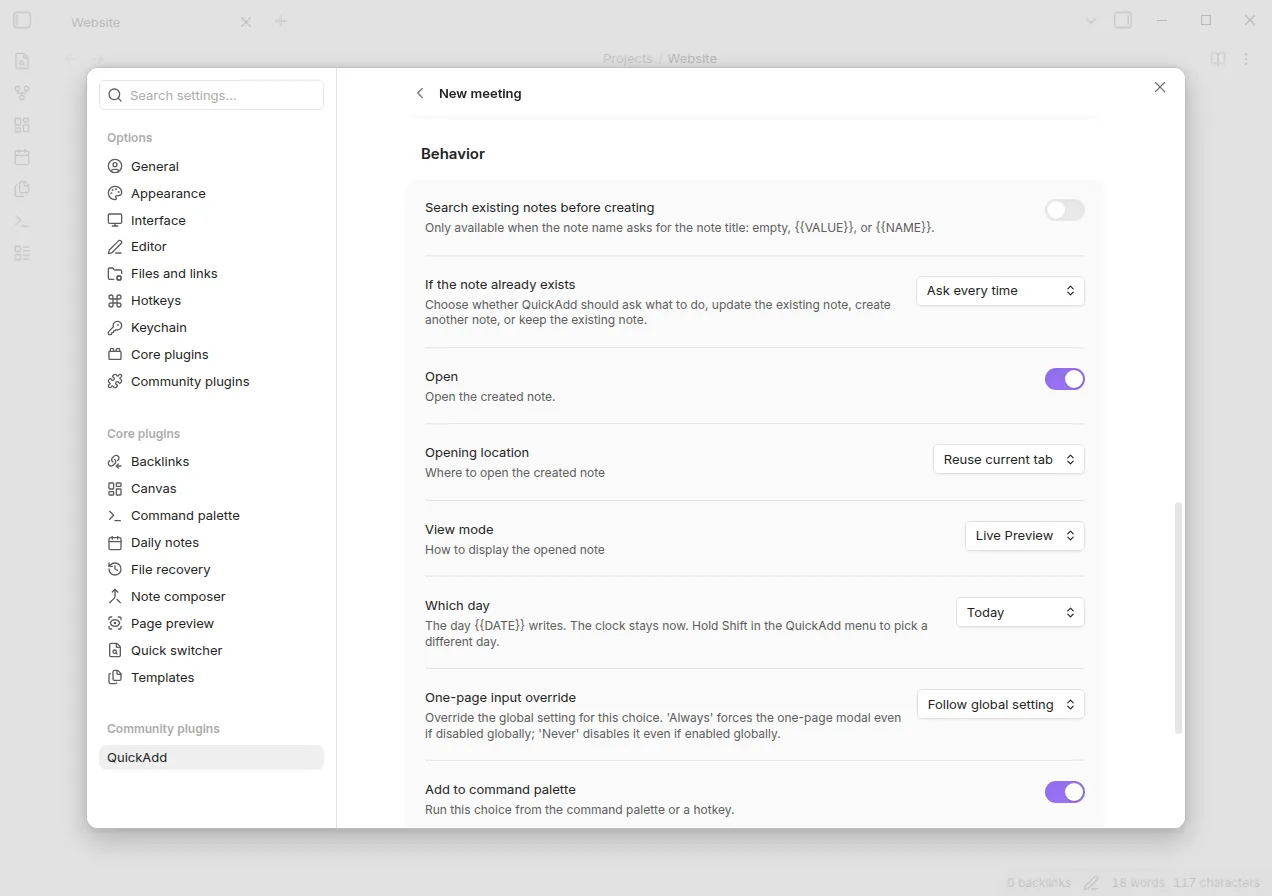1272x896 pixels.
Task: Open graph view icon in left ribbon
Action: (x=22, y=93)
